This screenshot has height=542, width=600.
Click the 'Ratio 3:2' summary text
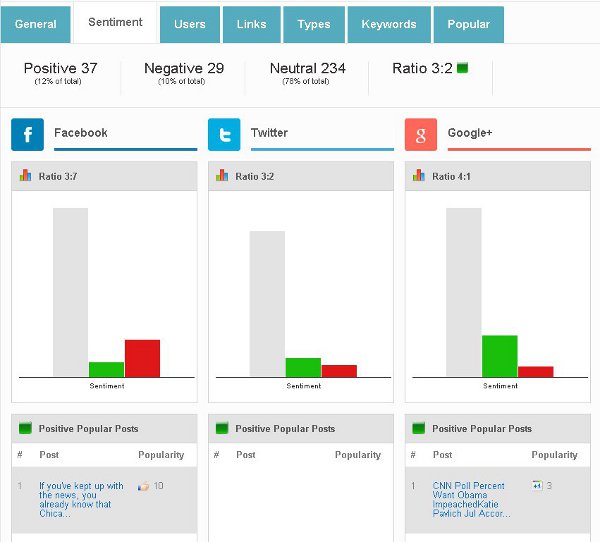422,68
